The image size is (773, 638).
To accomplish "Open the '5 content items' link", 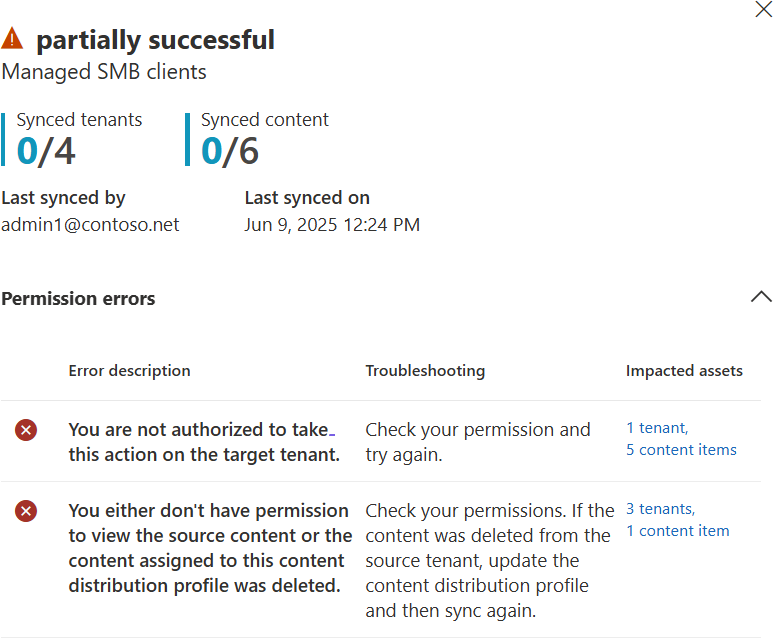I will point(681,450).
